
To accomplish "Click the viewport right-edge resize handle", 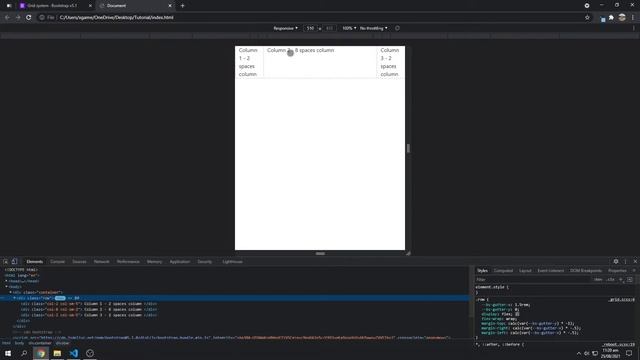I will [x=408, y=148].
